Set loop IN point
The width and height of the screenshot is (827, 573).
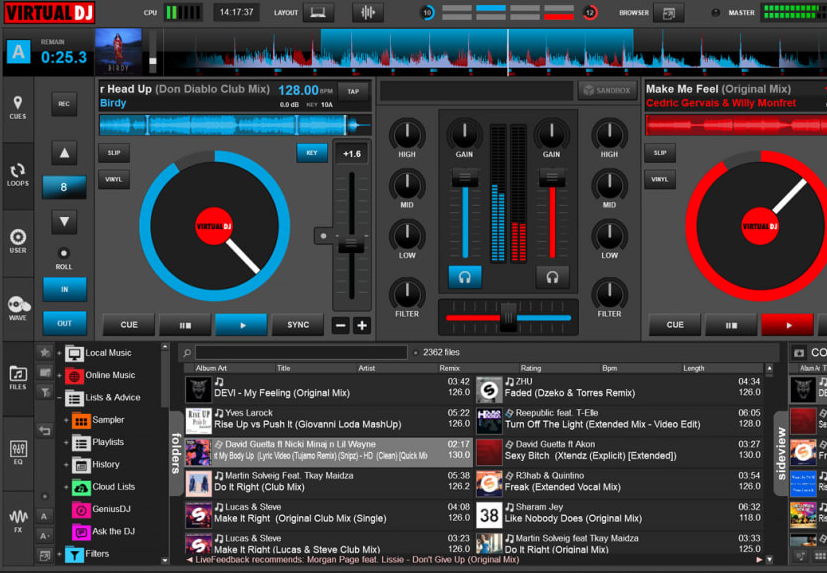point(64,289)
